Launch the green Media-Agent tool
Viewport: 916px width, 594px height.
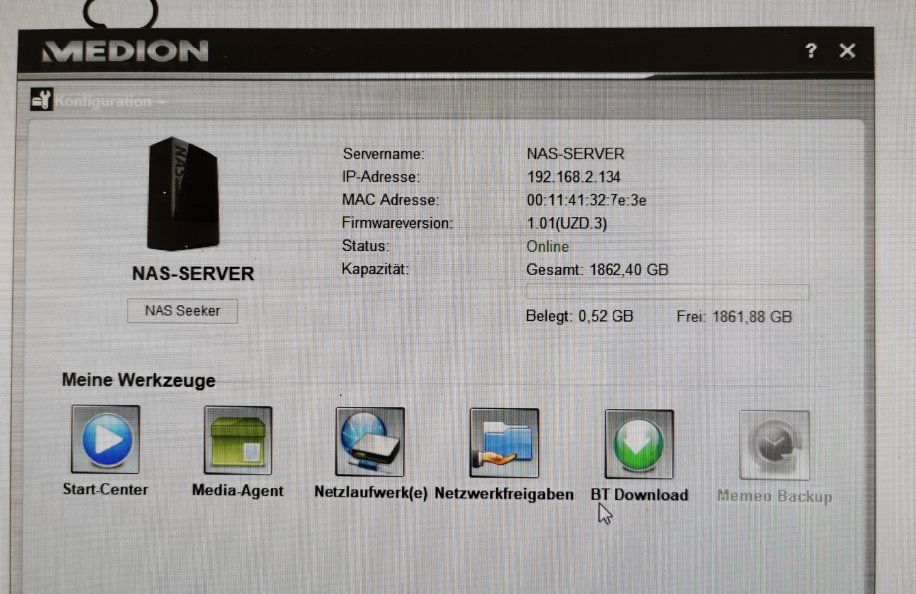tap(238, 440)
